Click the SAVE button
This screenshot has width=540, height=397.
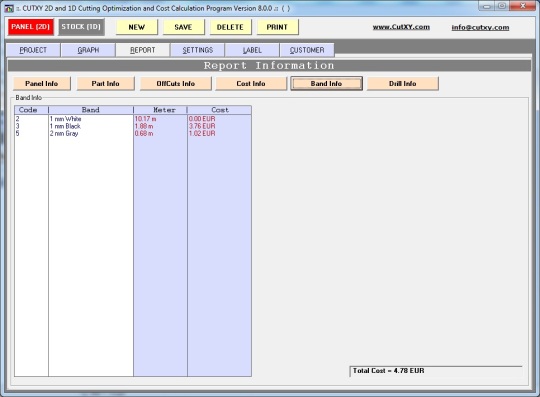pos(183,27)
